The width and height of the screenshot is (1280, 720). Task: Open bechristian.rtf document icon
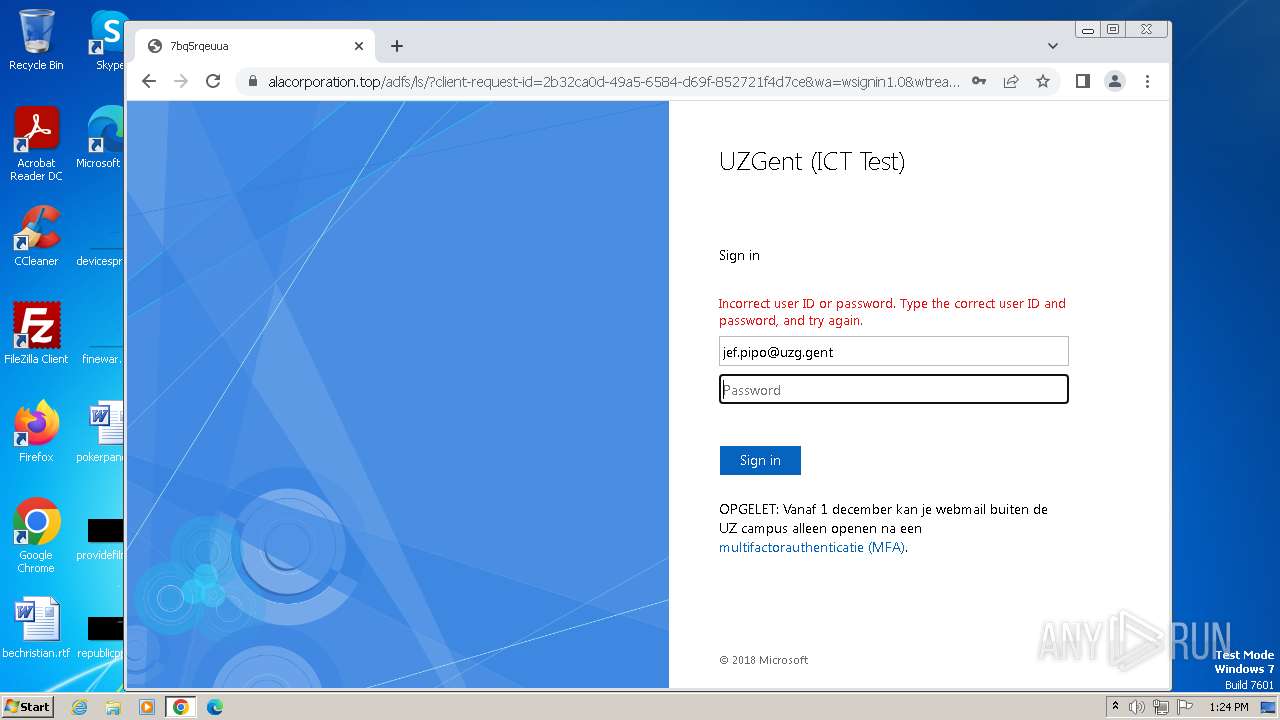pos(36,628)
